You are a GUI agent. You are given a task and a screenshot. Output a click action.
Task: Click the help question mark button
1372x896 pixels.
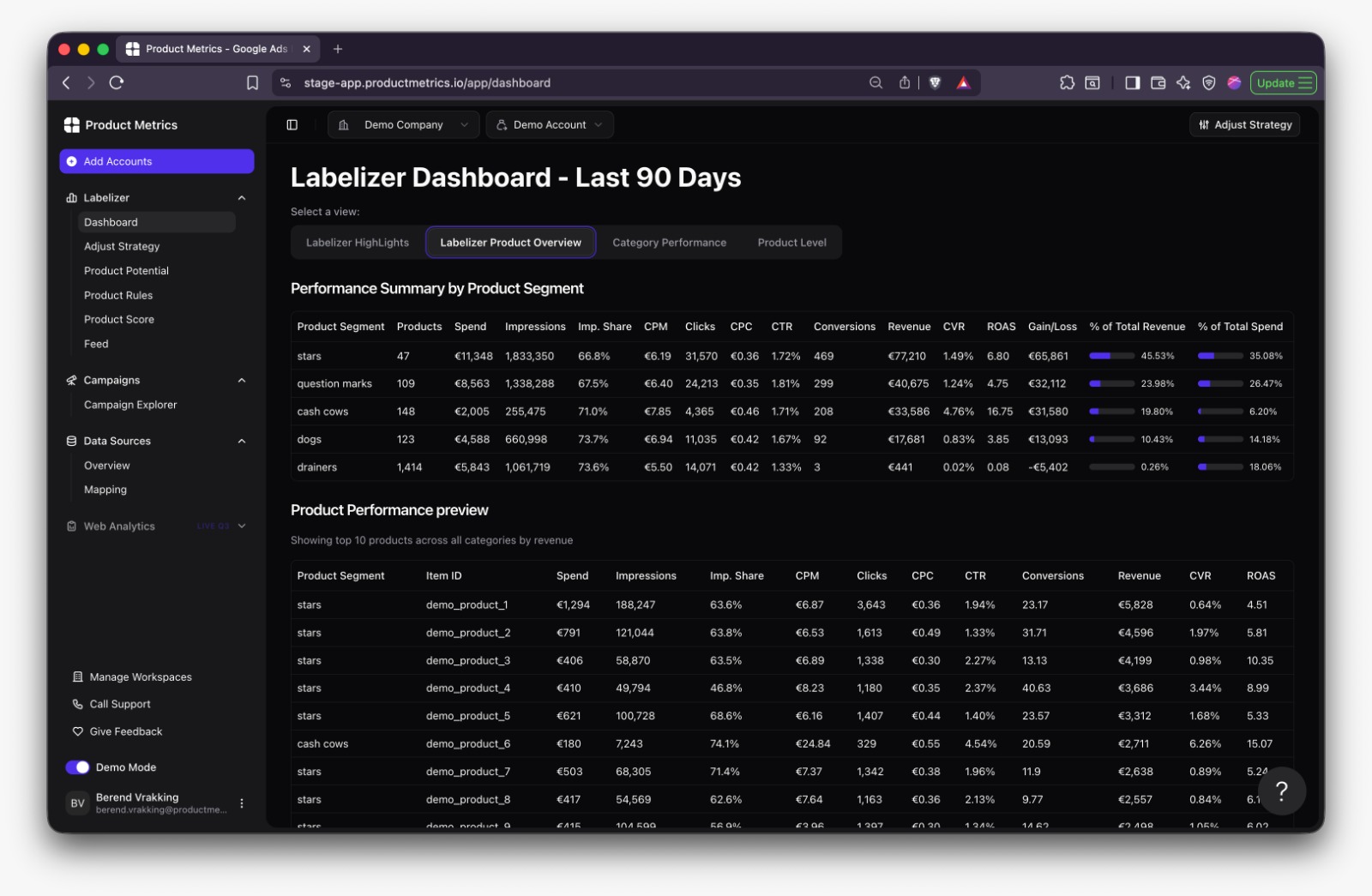[x=1281, y=791]
